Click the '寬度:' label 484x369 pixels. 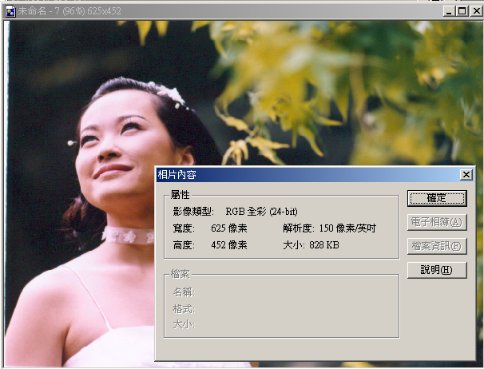(183, 228)
